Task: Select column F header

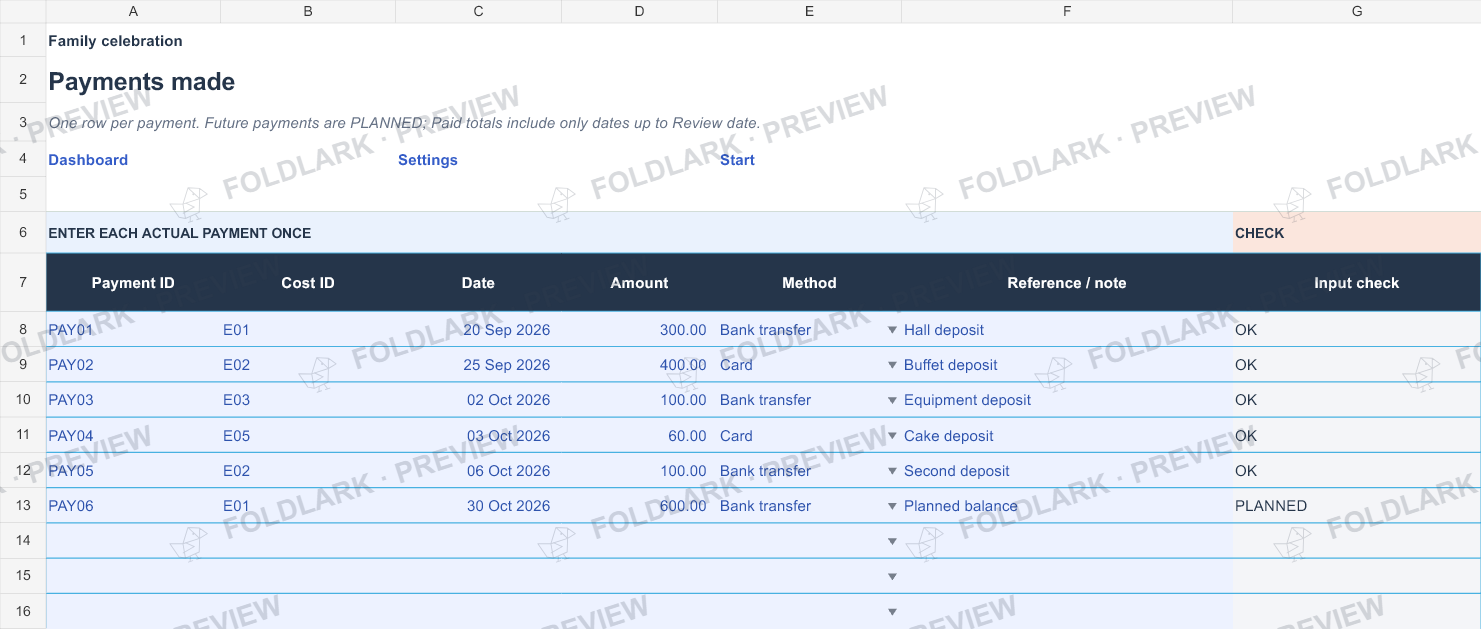Action: click(1067, 11)
